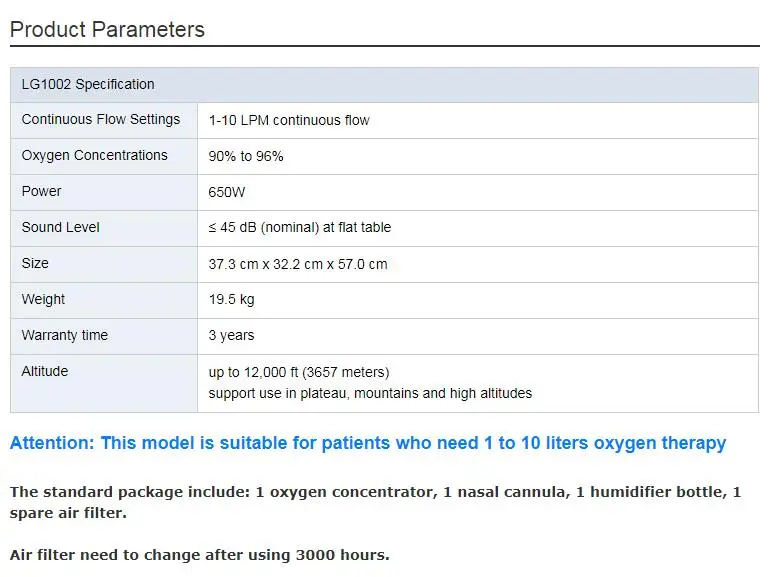Screen dimensions: 770x577
Task: Select the 650W power value
Action: click(x=227, y=192)
